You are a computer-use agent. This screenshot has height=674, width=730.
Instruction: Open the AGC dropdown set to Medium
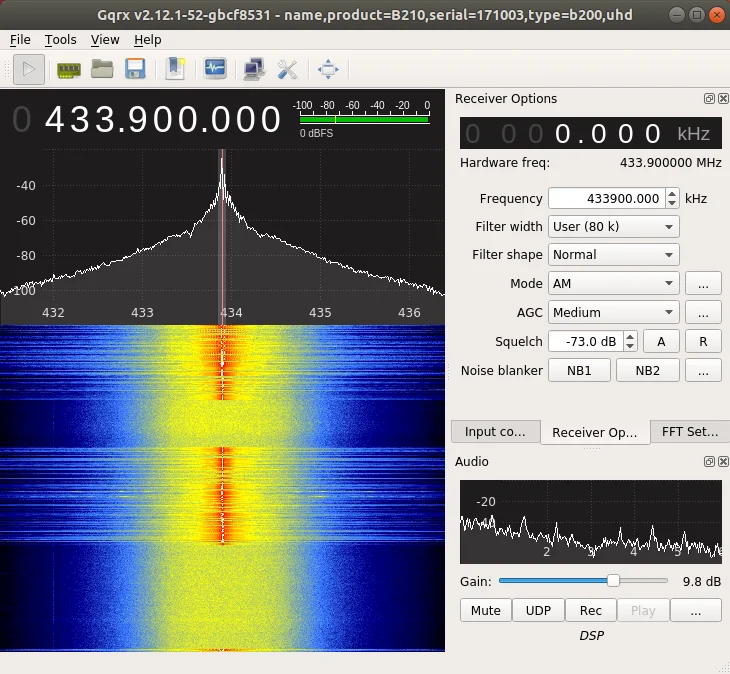(613, 312)
